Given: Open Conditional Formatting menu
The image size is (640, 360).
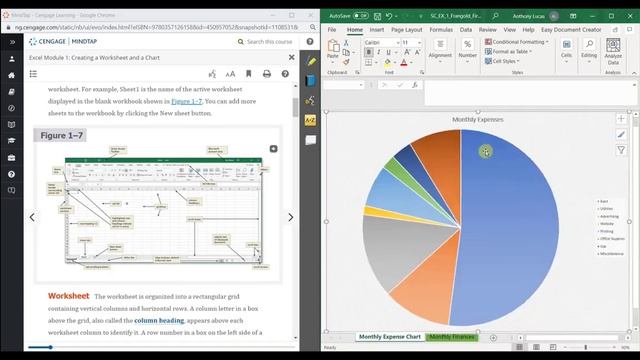Looking at the screenshot, I should (516, 42).
